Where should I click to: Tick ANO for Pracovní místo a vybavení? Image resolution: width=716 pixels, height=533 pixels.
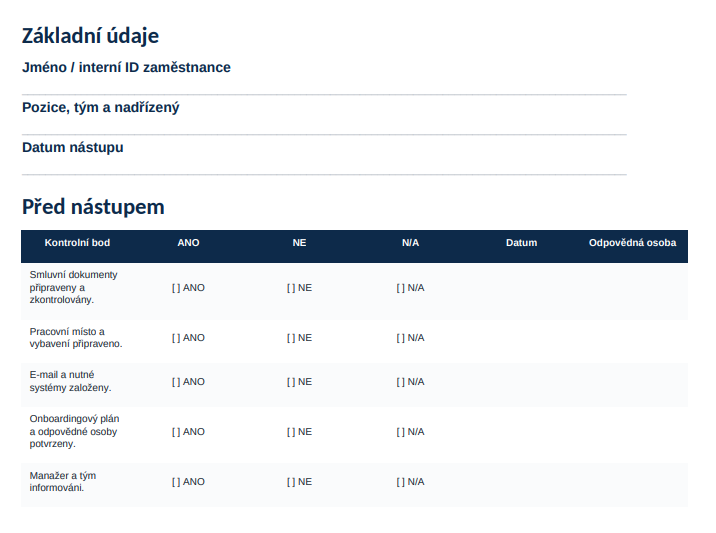pos(188,338)
